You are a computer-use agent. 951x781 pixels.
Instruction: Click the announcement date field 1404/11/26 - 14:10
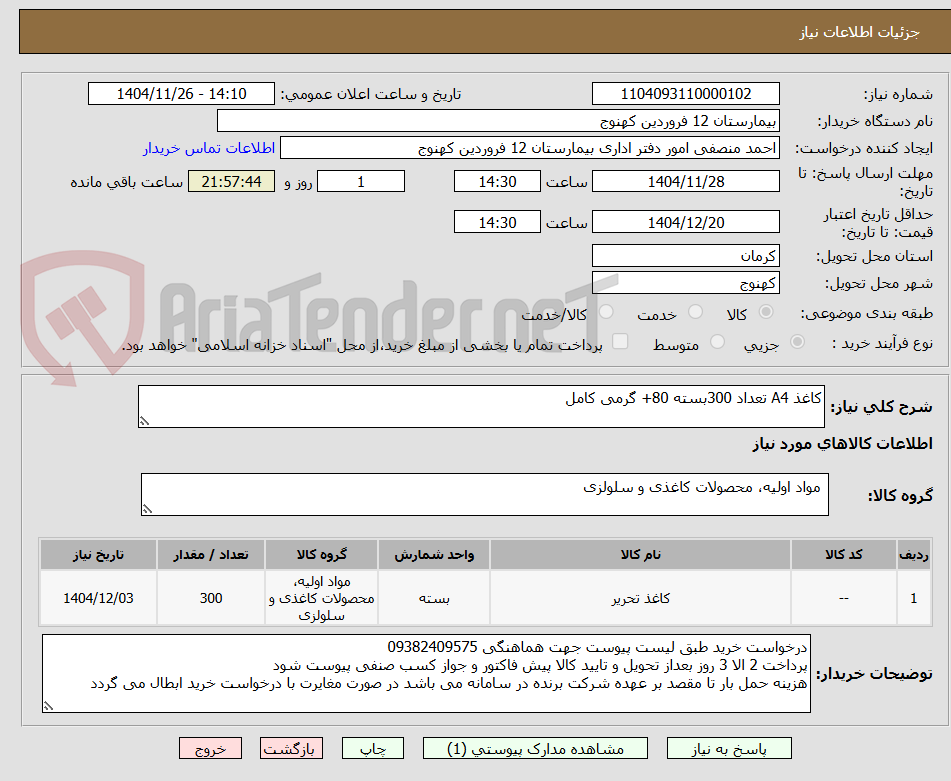pos(181,94)
